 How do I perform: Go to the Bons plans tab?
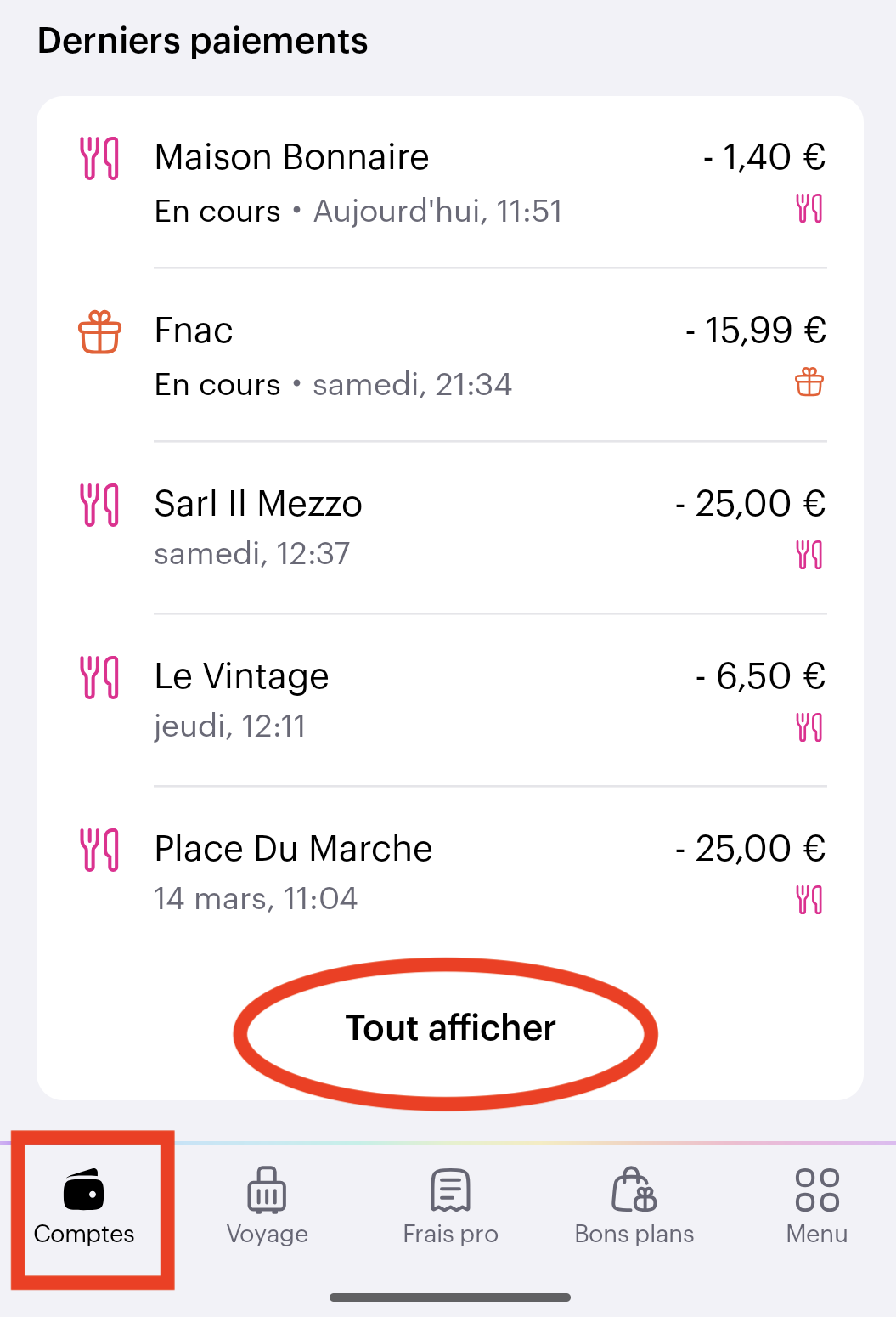634,1207
